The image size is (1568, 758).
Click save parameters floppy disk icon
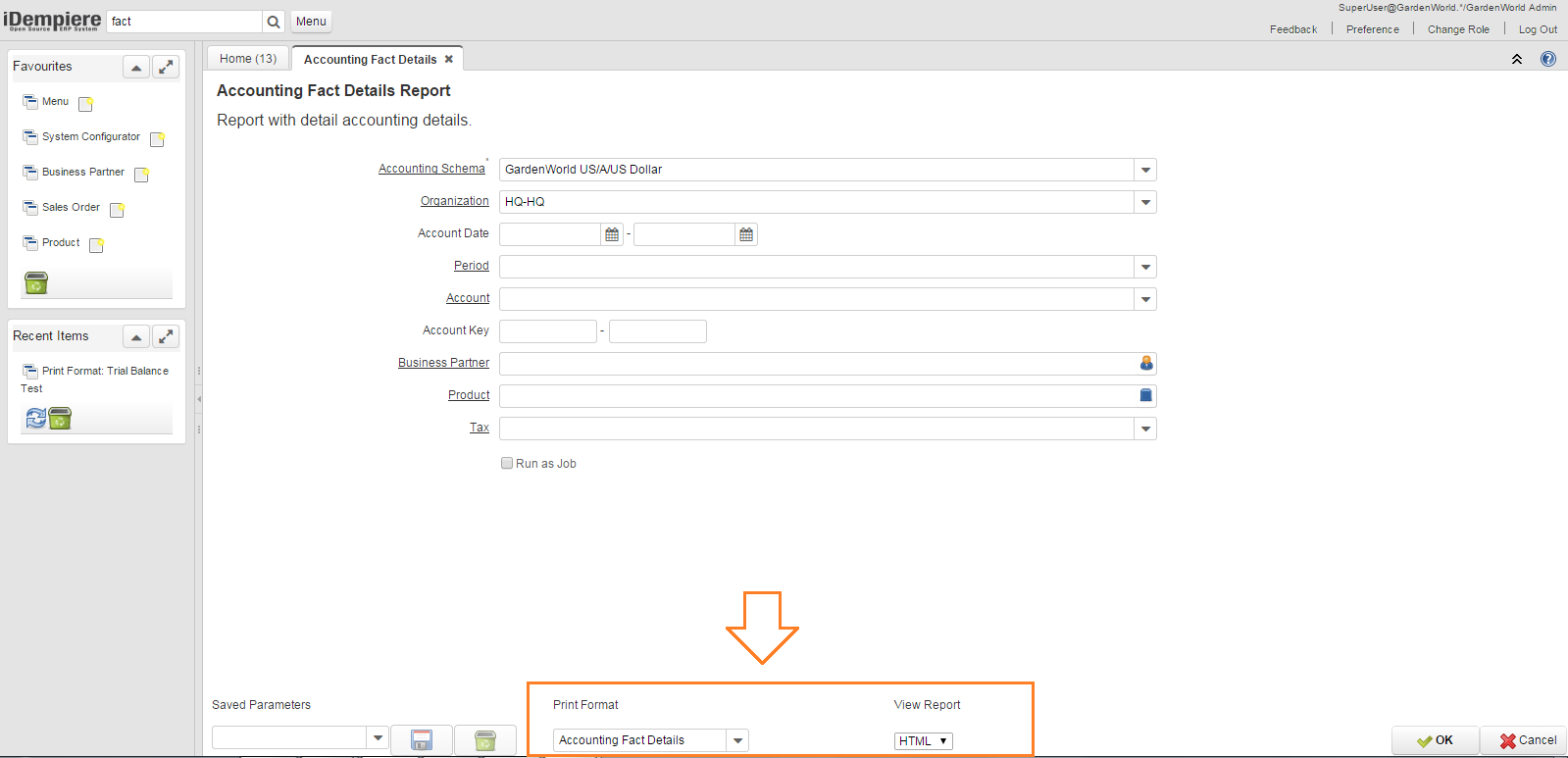click(422, 740)
